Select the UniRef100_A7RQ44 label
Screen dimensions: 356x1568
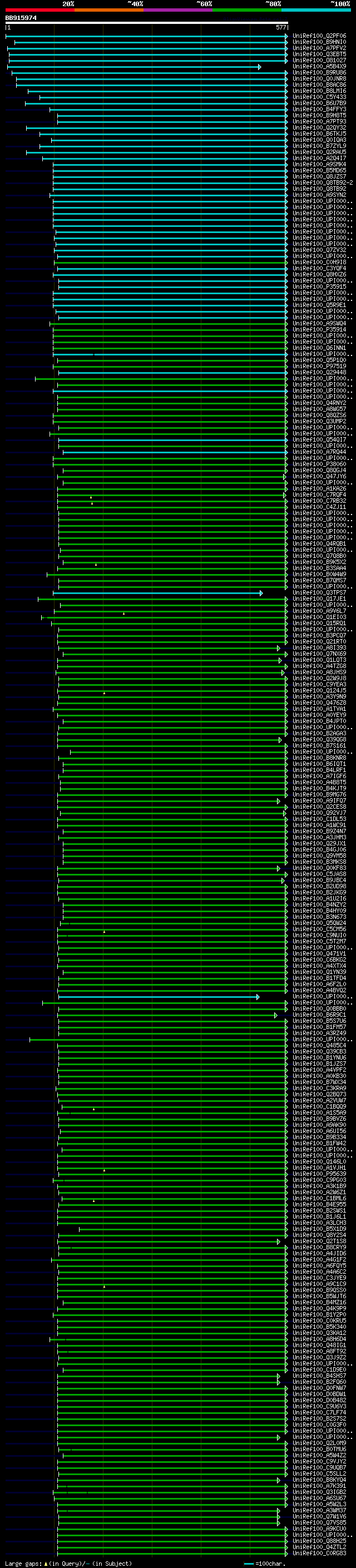[319, 452]
